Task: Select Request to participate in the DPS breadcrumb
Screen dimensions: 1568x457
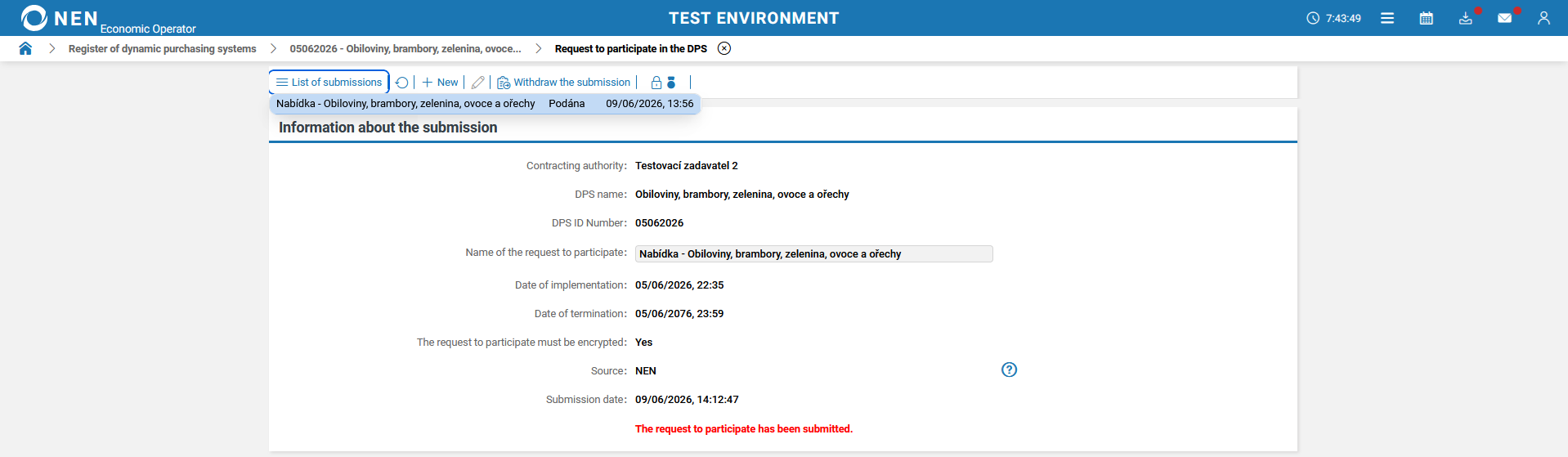Action: click(631, 49)
